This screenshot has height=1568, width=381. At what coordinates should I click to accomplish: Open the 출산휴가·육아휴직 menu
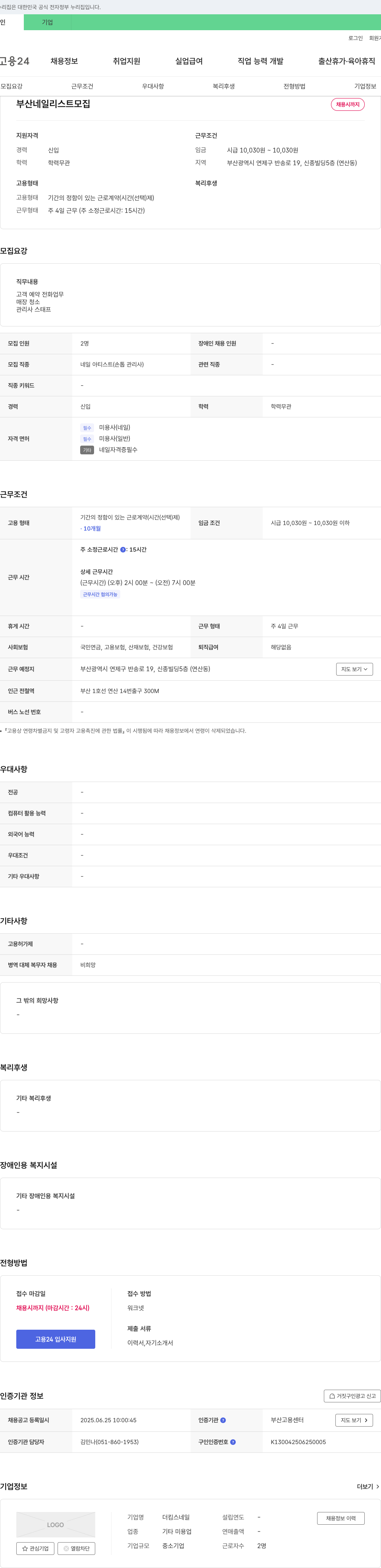[346, 61]
